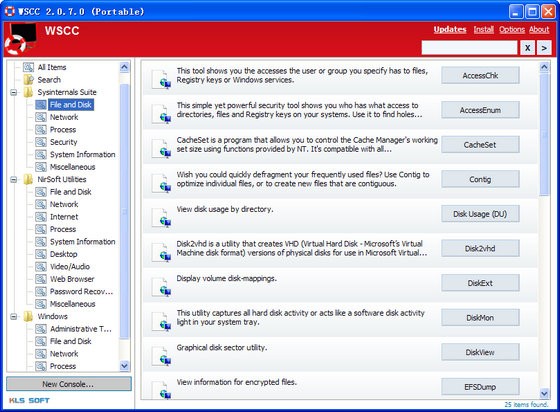This screenshot has width=560, height=412.
Task: Open the Install link
Action: 484,29
